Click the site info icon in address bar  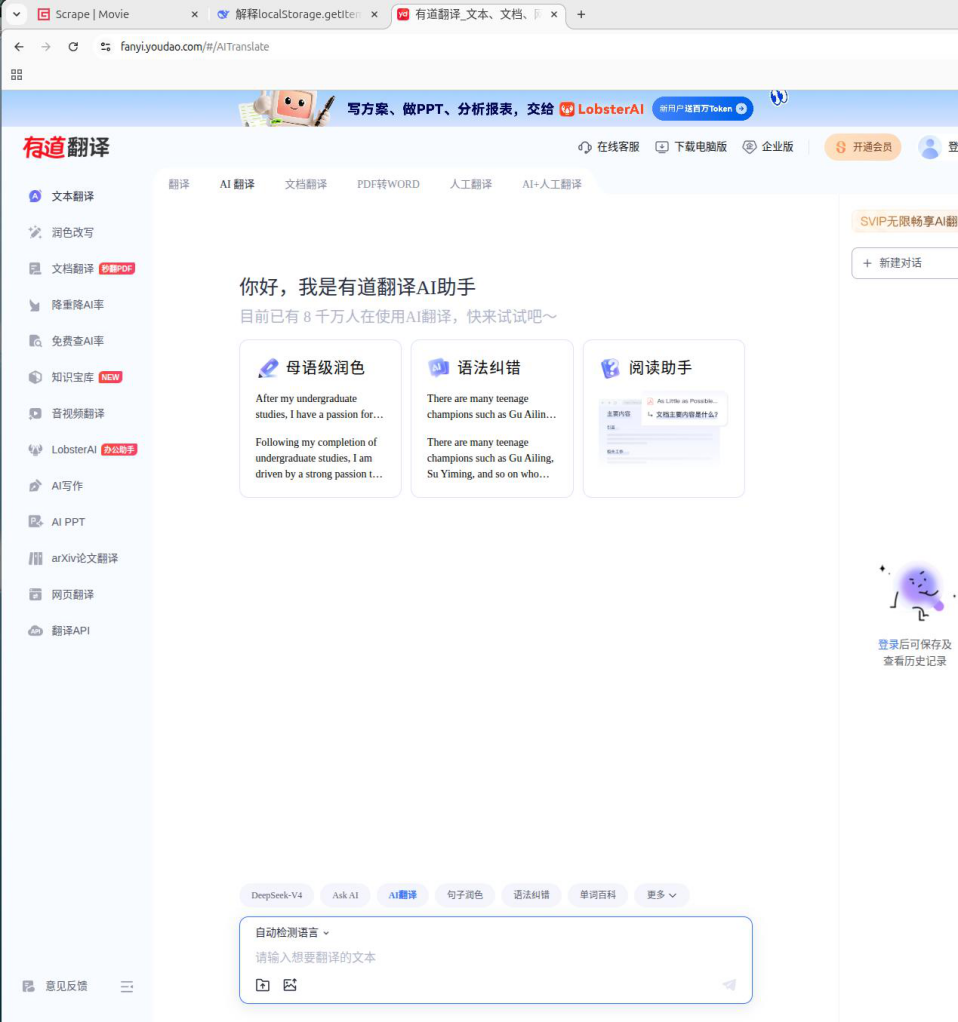click(105, 46)
